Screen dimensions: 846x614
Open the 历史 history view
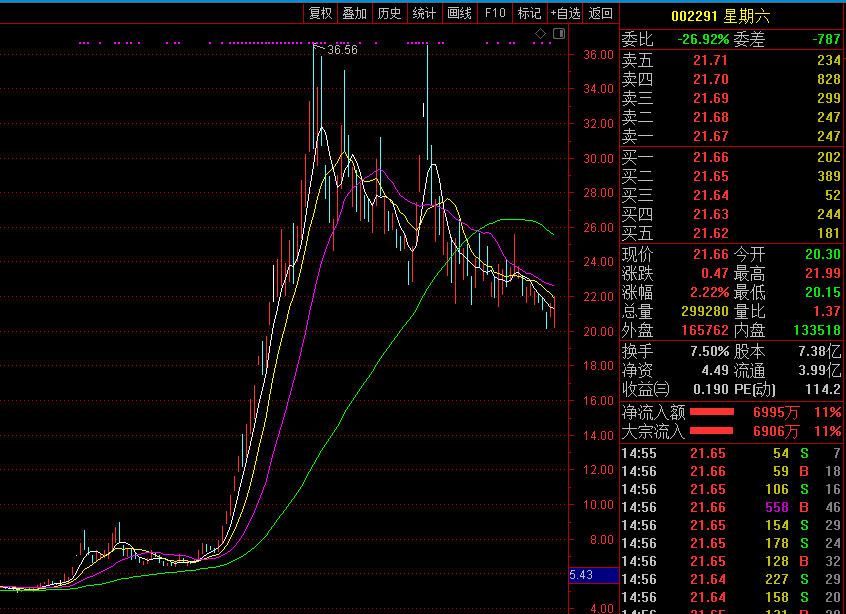pyautogui.click(x=389, y=13)
